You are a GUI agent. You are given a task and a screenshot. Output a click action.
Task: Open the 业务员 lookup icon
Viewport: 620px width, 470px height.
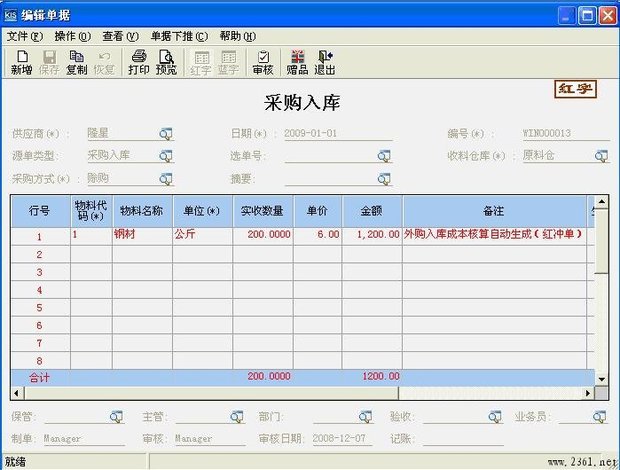[599, 417]
